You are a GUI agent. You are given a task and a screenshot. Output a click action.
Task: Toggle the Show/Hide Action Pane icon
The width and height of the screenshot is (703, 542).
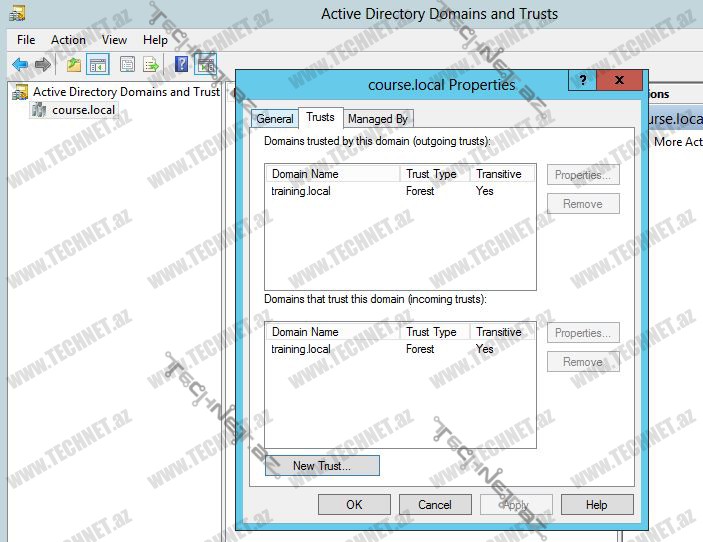[206, 65]
